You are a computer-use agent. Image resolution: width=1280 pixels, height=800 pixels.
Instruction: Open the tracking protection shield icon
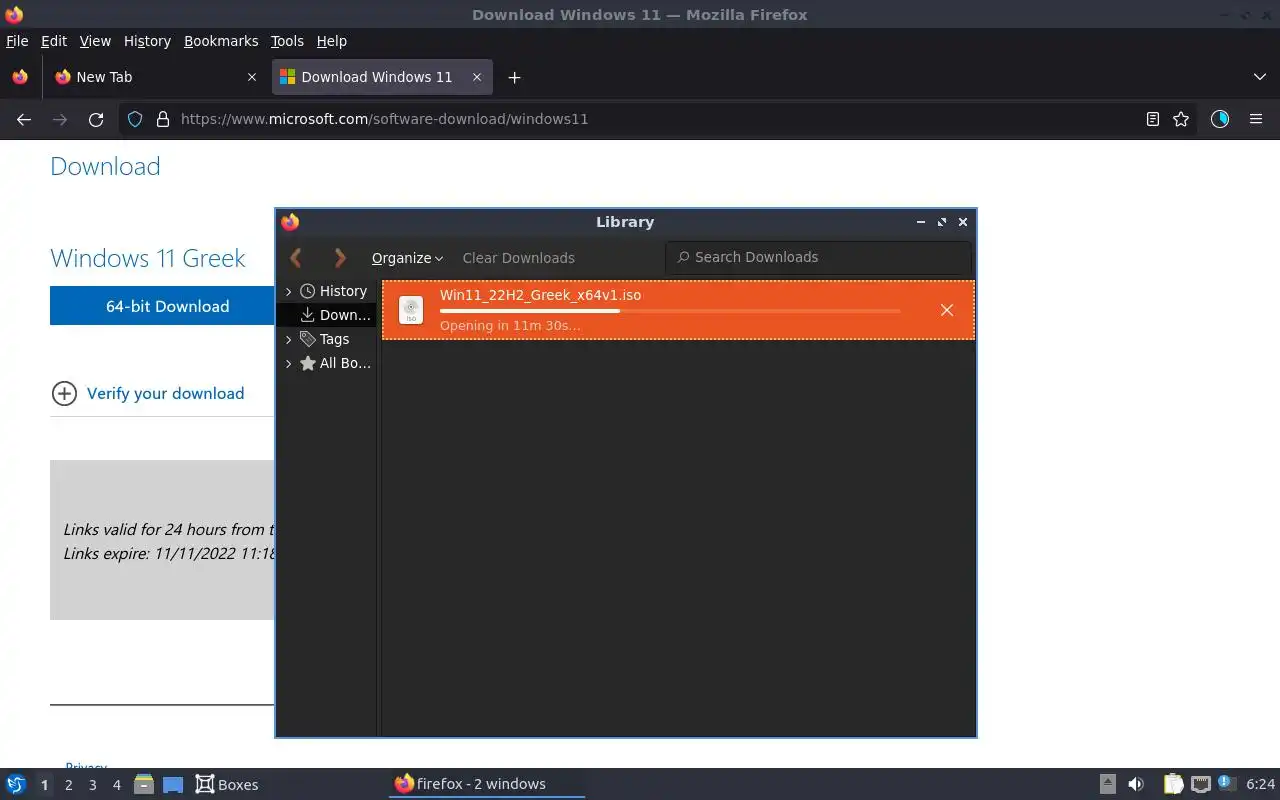[135, 119]
